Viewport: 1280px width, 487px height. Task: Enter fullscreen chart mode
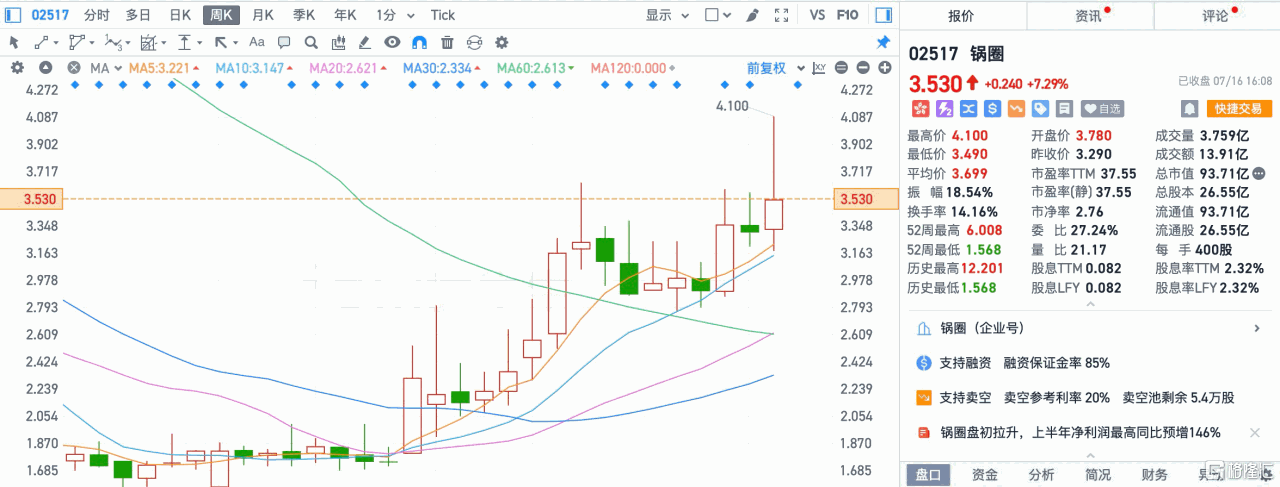[x=782, y=15]
